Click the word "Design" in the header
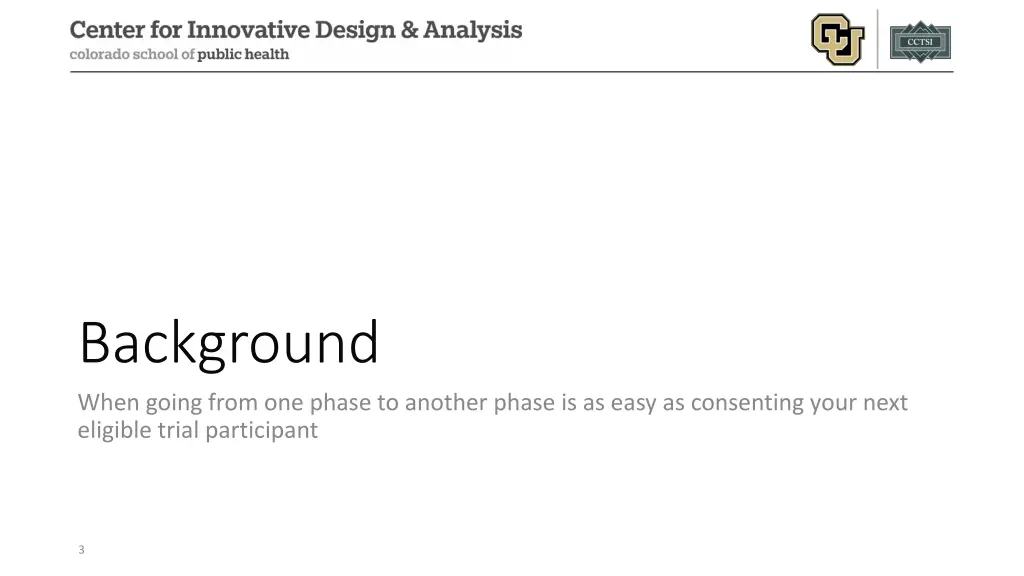The image size is (1024, 576). 355,31
